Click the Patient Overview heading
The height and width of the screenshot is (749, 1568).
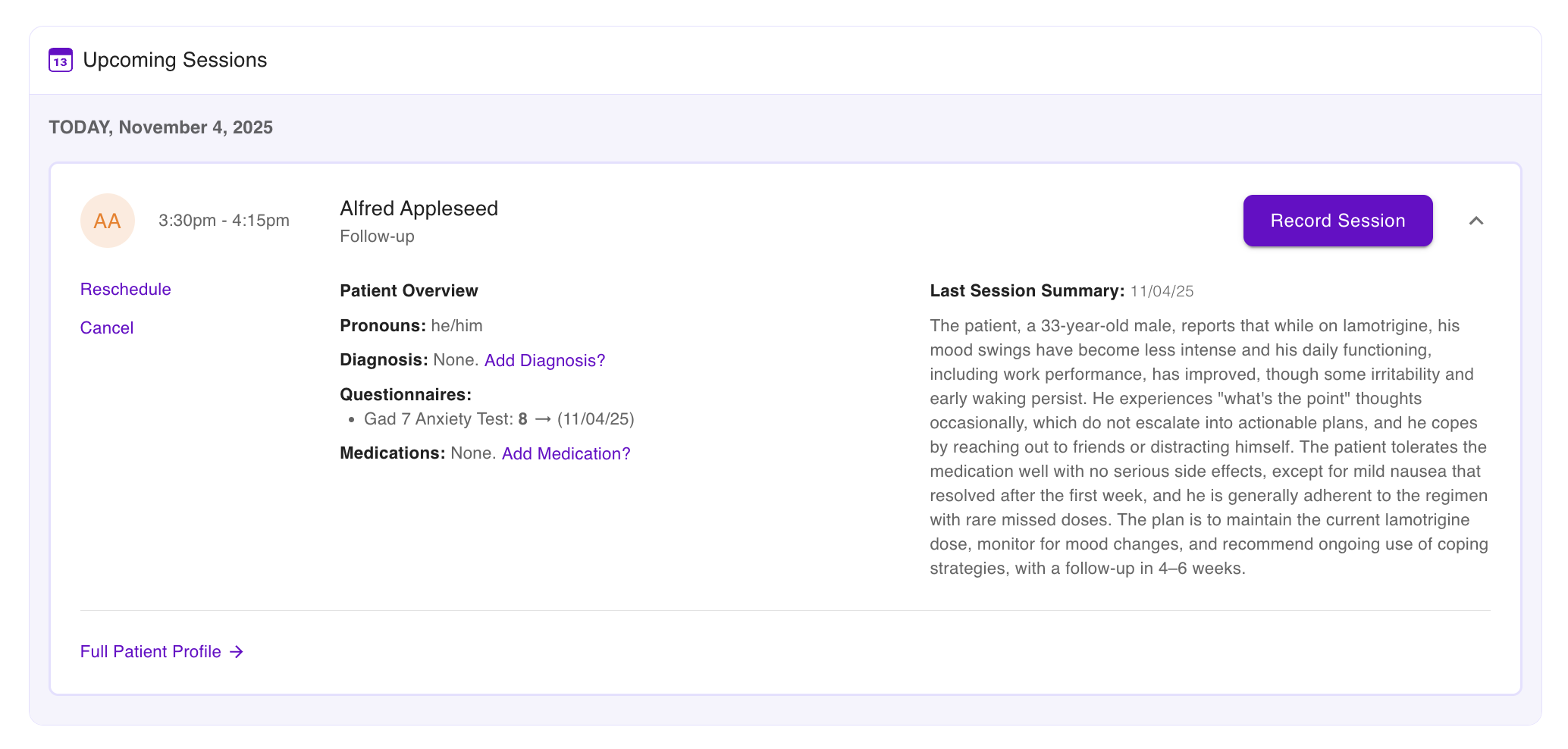click(x=409, y=291)
